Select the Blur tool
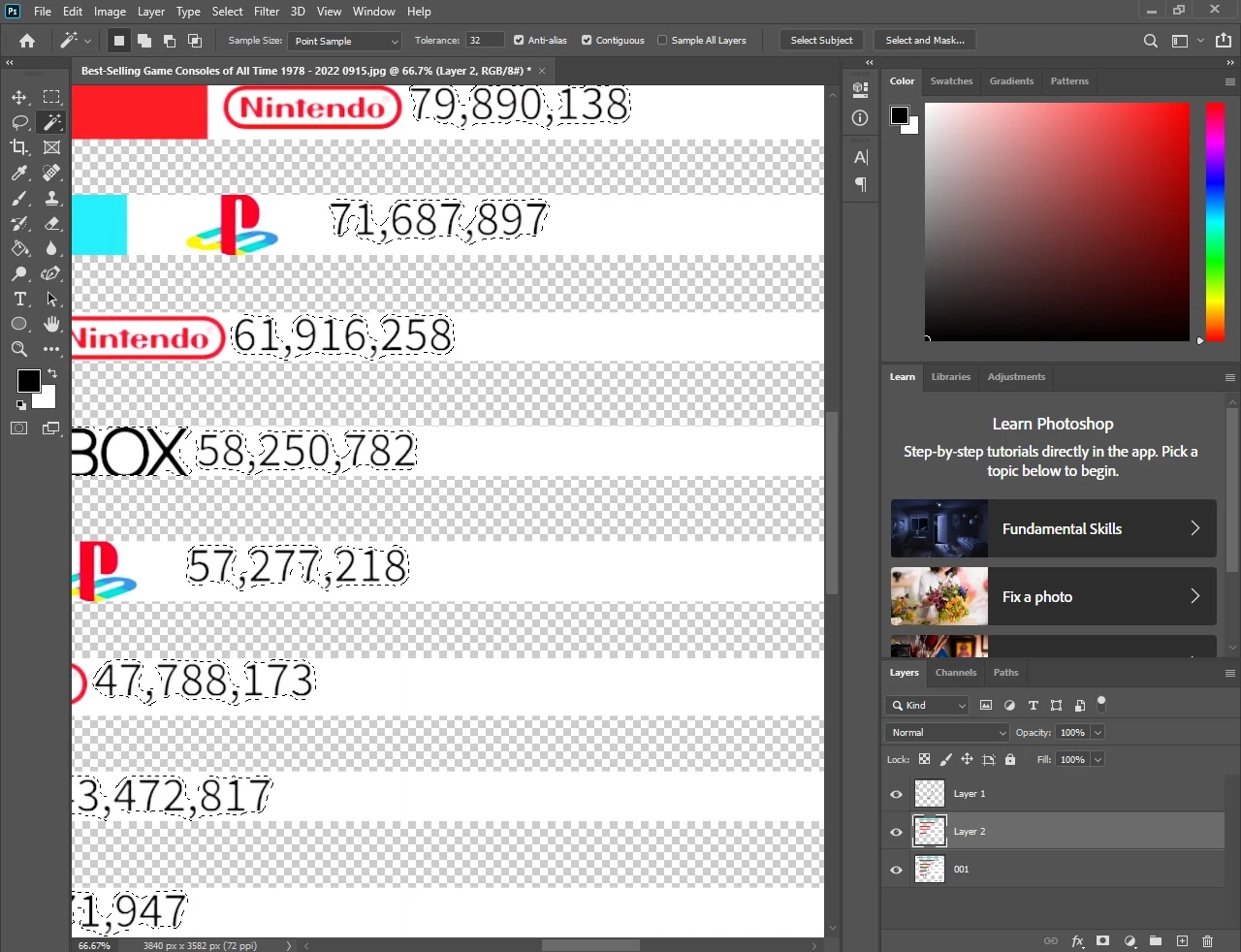 point(51,248)
